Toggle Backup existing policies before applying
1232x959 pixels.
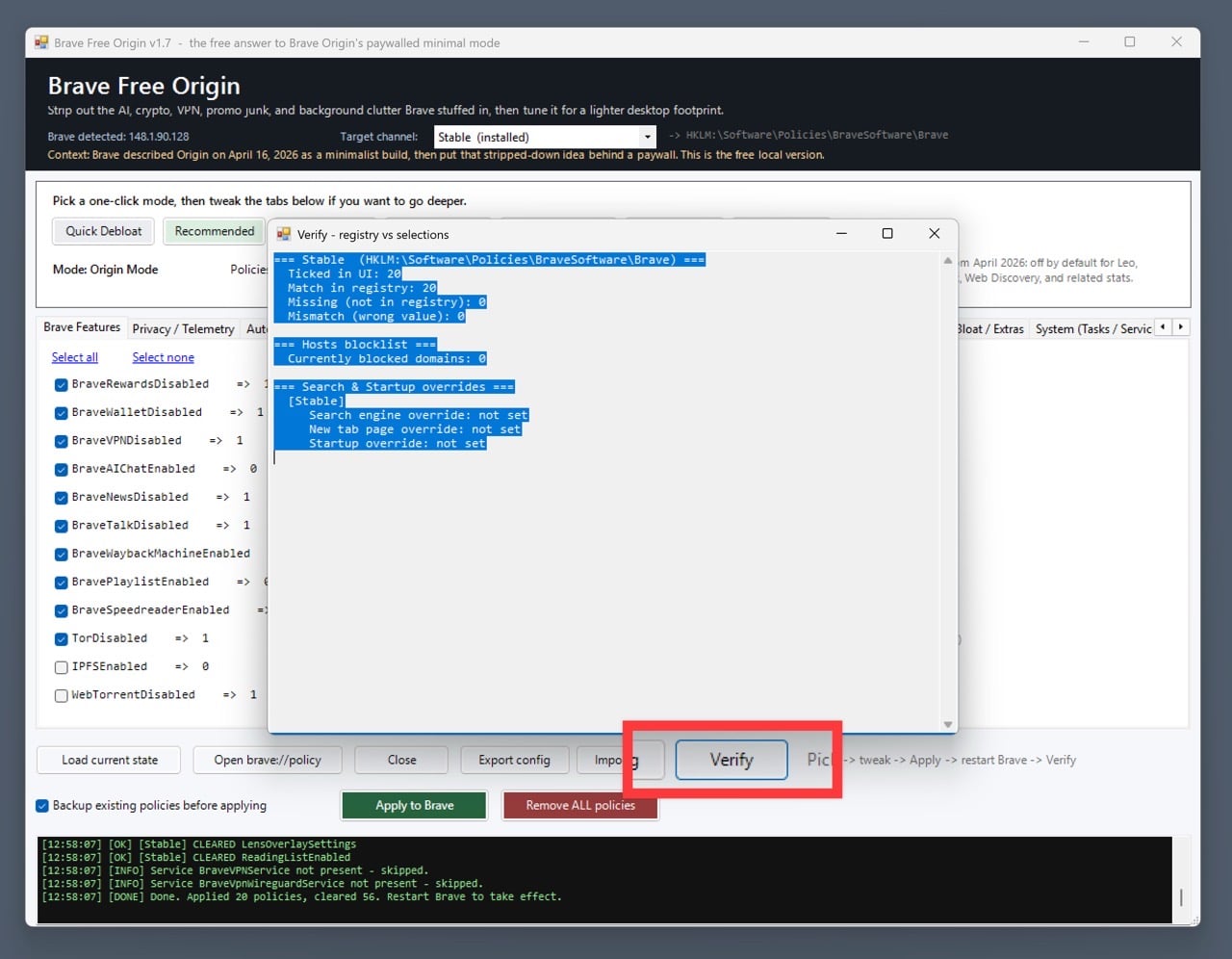point(42,806)
